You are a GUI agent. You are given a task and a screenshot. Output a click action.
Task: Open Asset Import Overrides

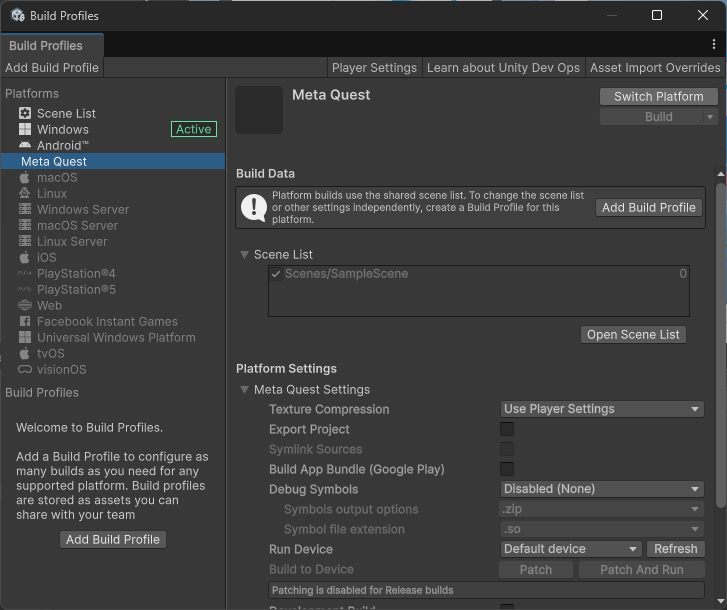[x=655, y=68]
